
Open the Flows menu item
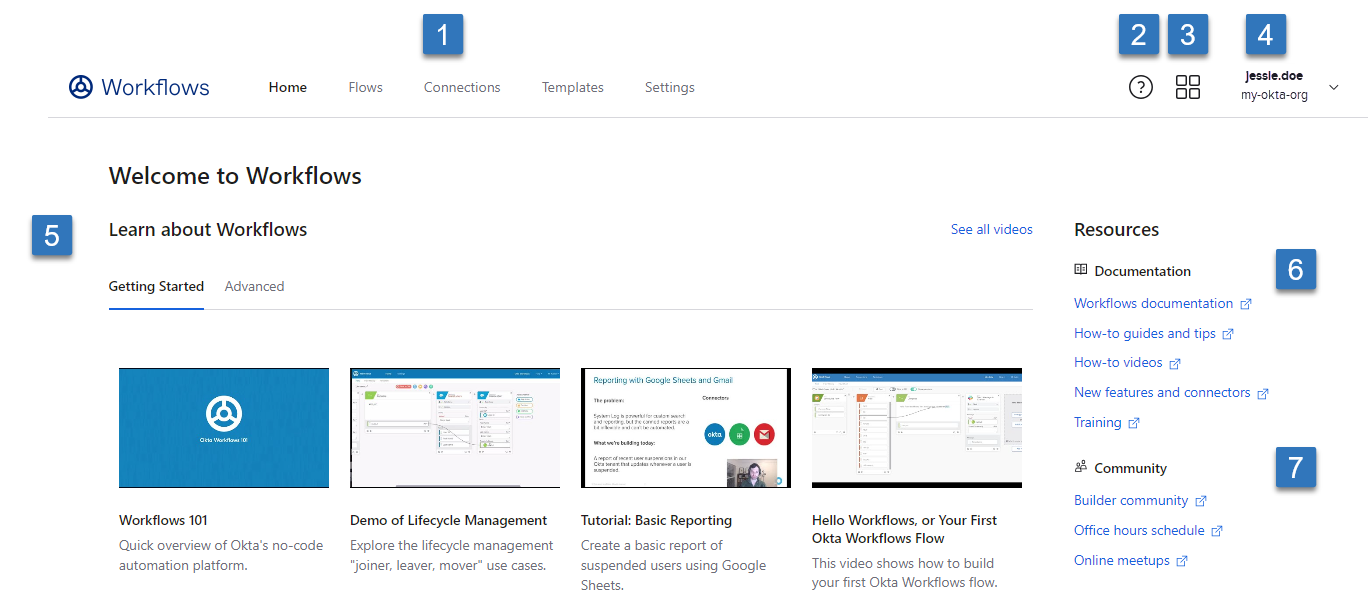click(365, 87)
